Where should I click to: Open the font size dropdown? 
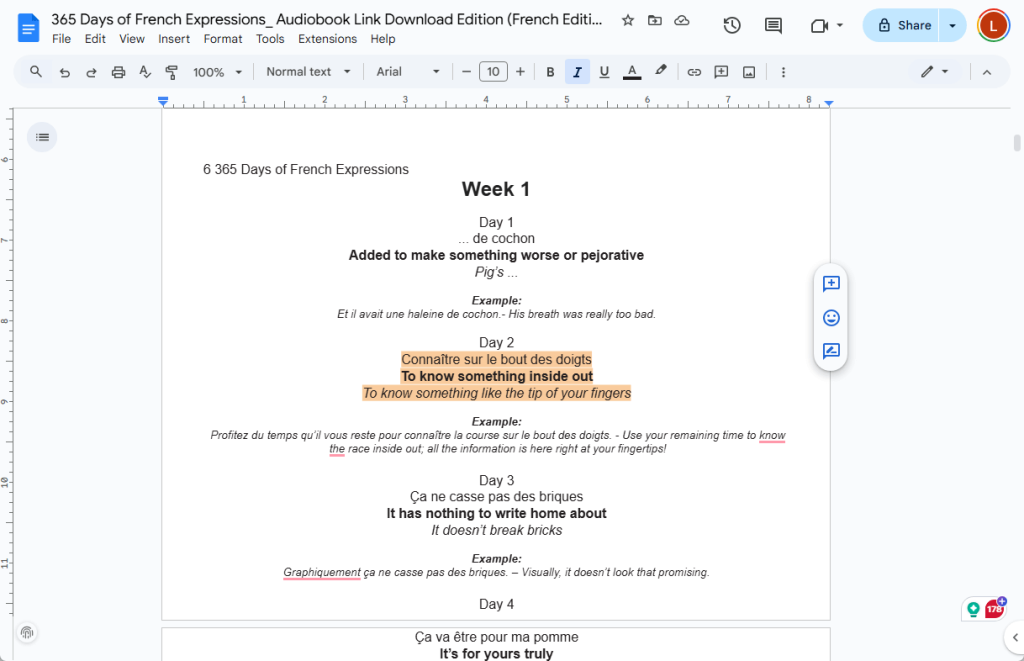pos(493,71)
